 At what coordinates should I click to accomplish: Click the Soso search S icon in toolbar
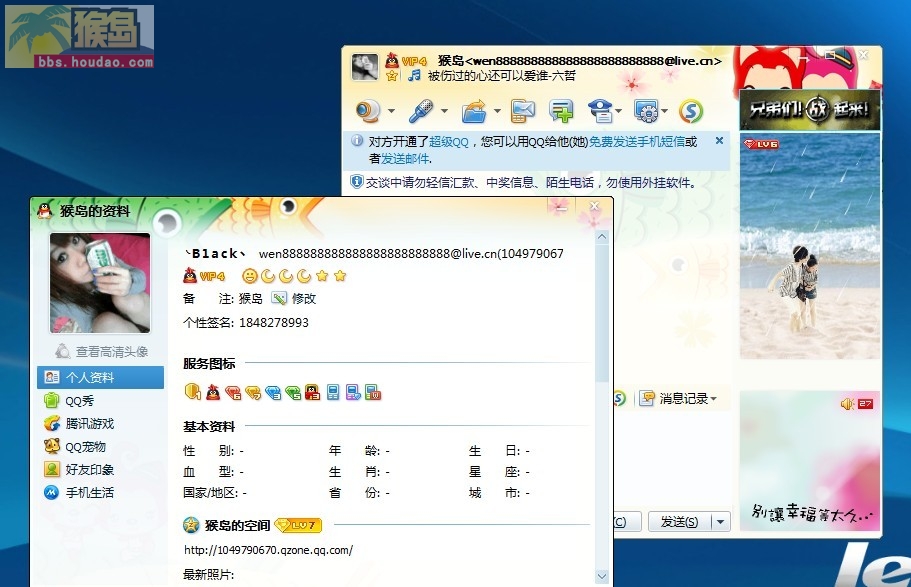coord(691,110)
